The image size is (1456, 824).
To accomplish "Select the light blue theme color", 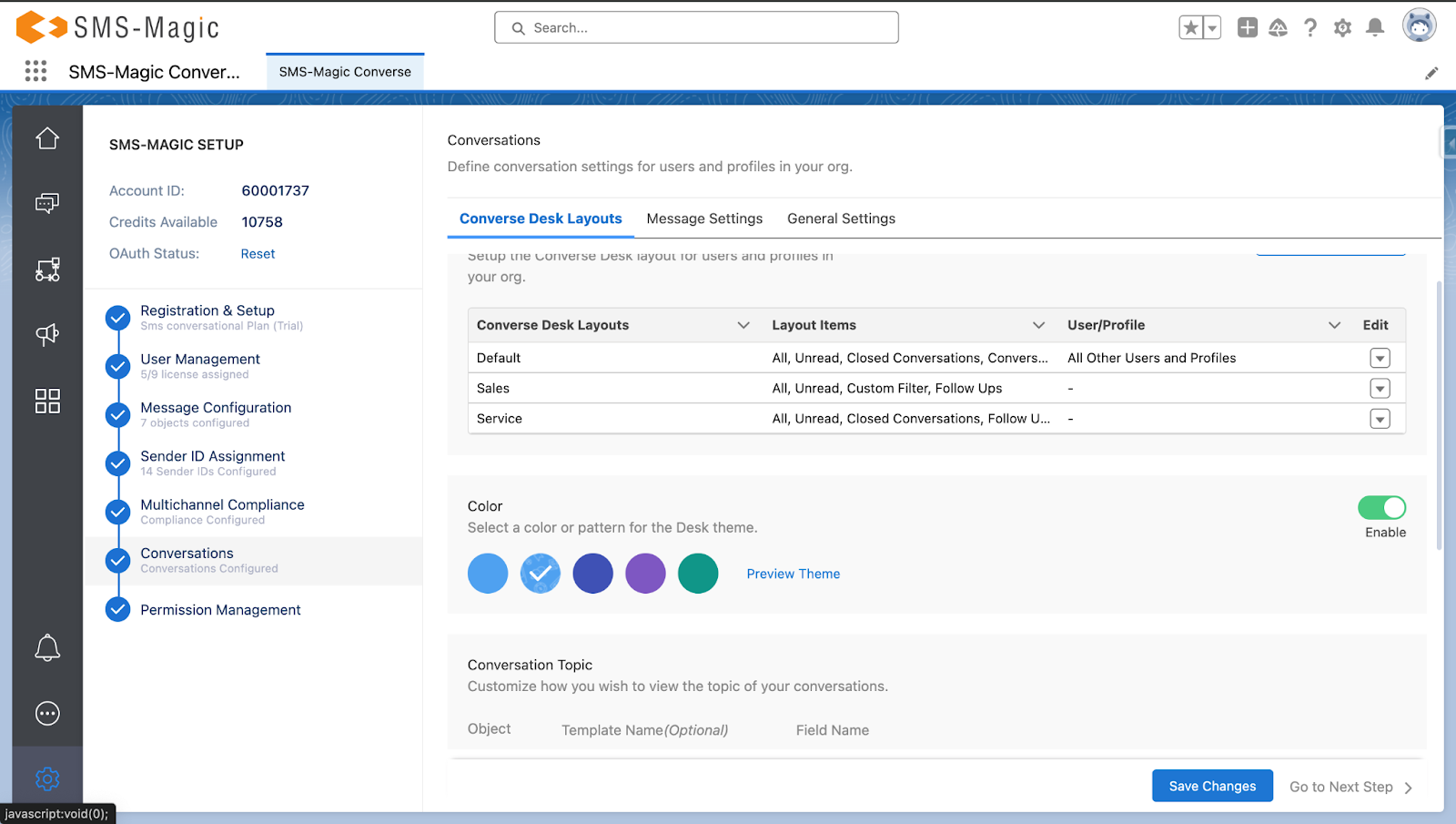I will point(488,574).
